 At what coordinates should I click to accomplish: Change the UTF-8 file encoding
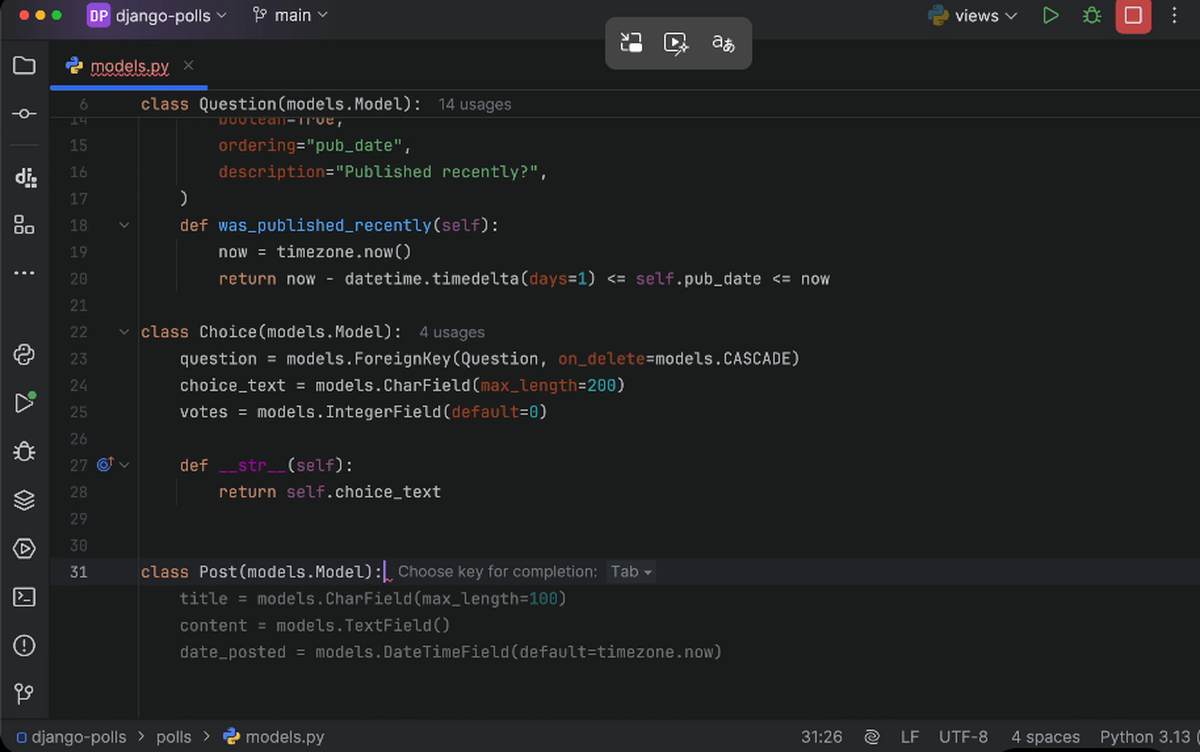point(964,737)
